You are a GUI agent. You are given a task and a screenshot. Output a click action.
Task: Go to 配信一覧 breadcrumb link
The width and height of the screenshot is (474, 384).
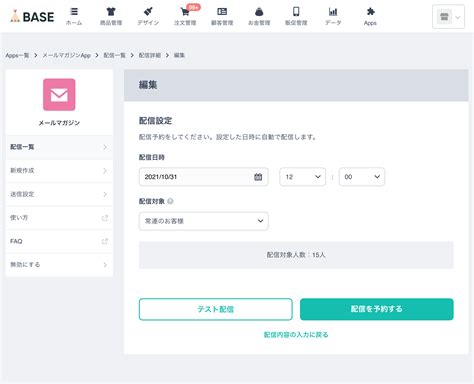coord(115,55)
